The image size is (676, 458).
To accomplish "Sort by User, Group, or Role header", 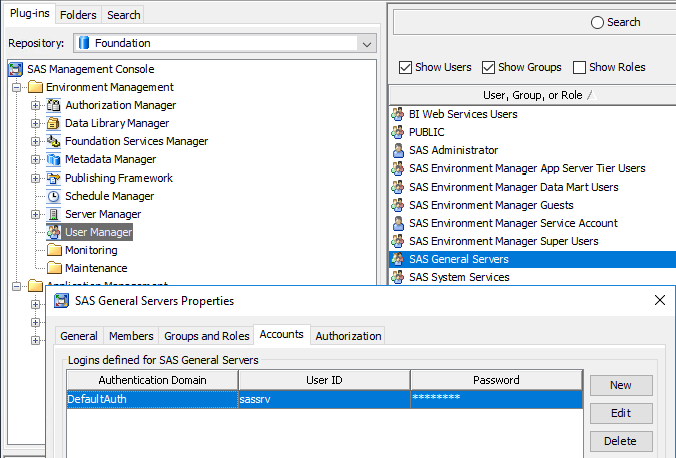I will coord(532,95).
